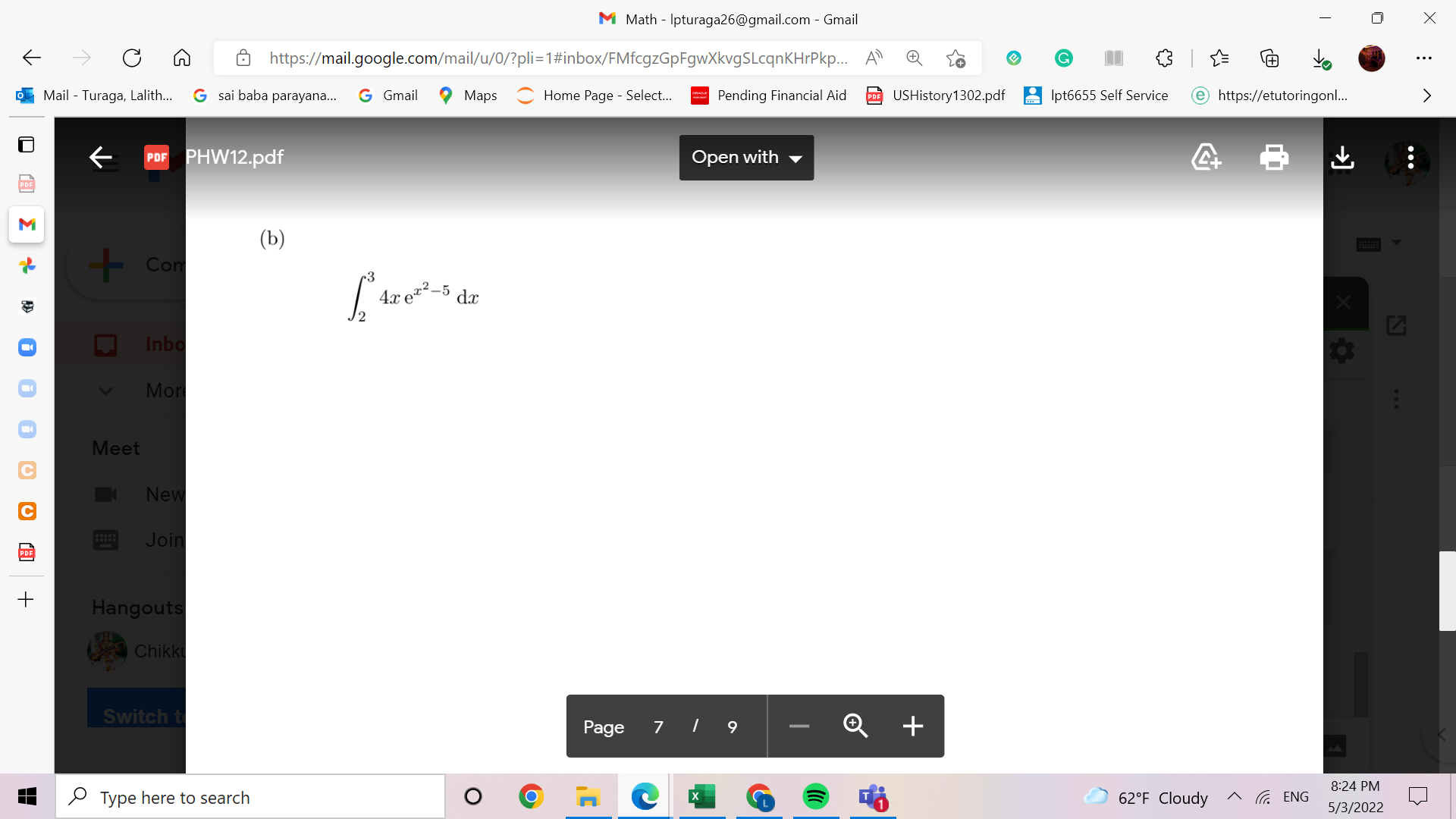The image size is (1456, 819).
Task: Add PDF to Google Drive
Action: coord(1206,158)
